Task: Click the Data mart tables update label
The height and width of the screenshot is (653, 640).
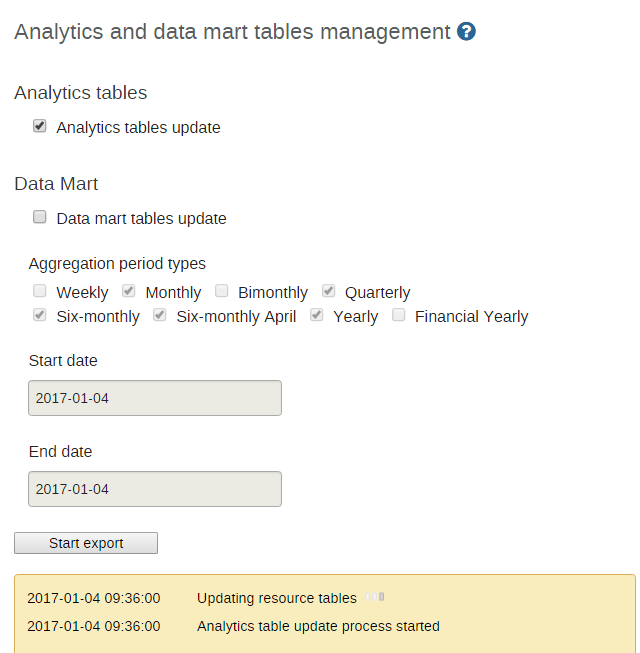Action: pos(141,218)
